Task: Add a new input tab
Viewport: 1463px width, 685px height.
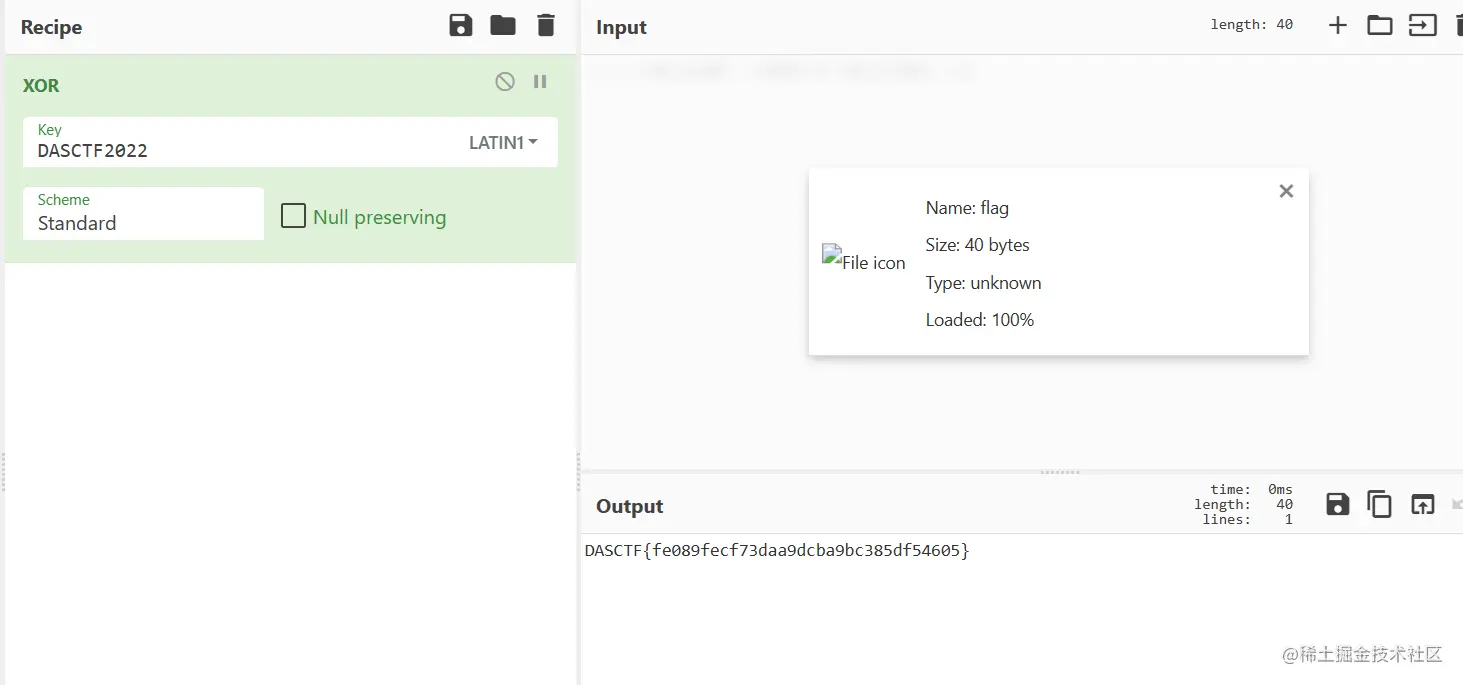Action: tap(1337, 26)
